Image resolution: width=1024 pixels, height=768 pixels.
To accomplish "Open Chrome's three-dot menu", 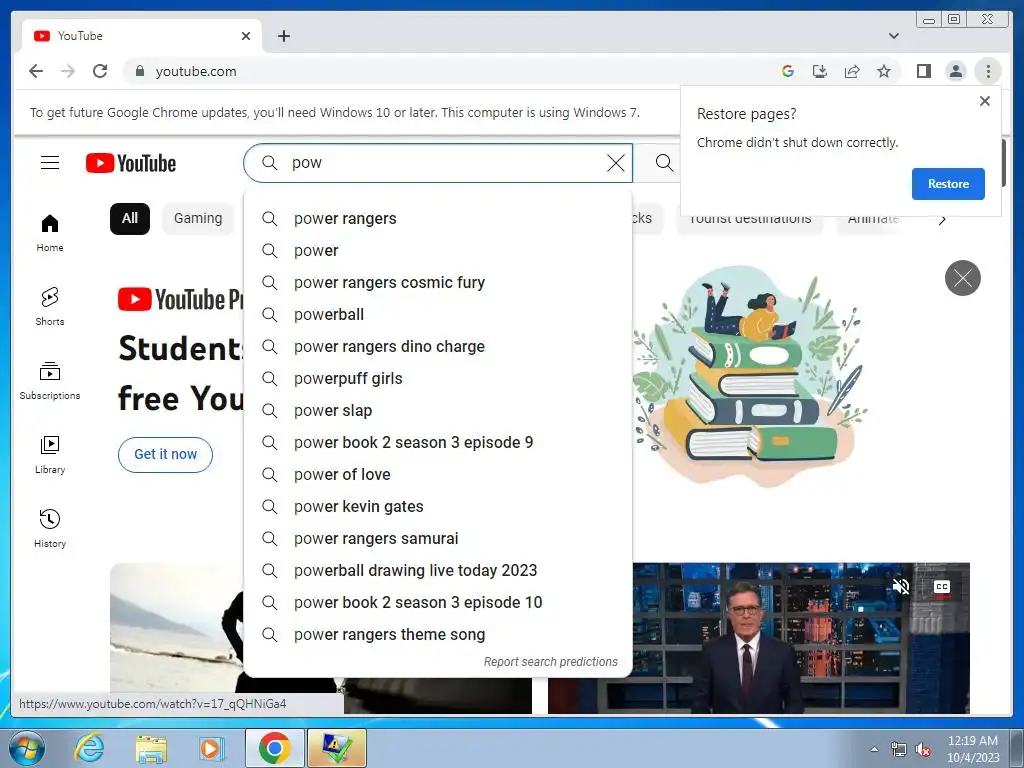I will pyautogui.click(x=988, y=71).
